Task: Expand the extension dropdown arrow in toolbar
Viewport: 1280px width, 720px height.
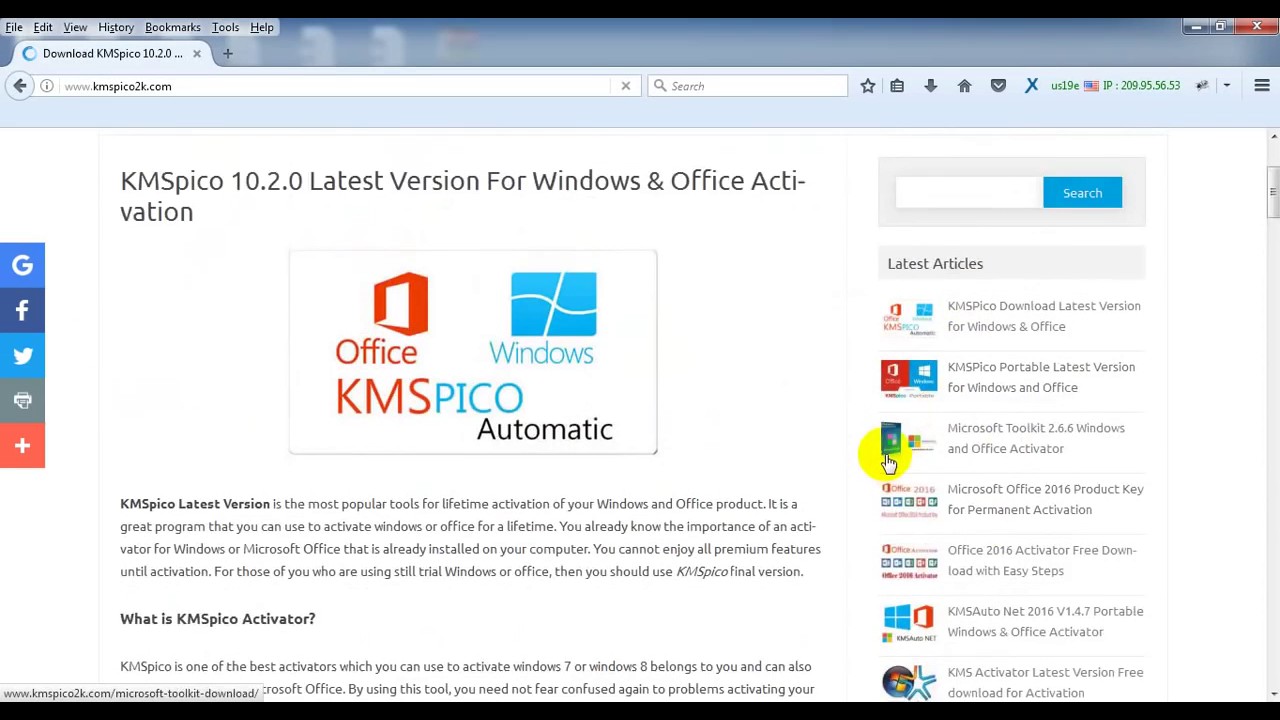Action: pyautogui.click(x=1227, y=86)
